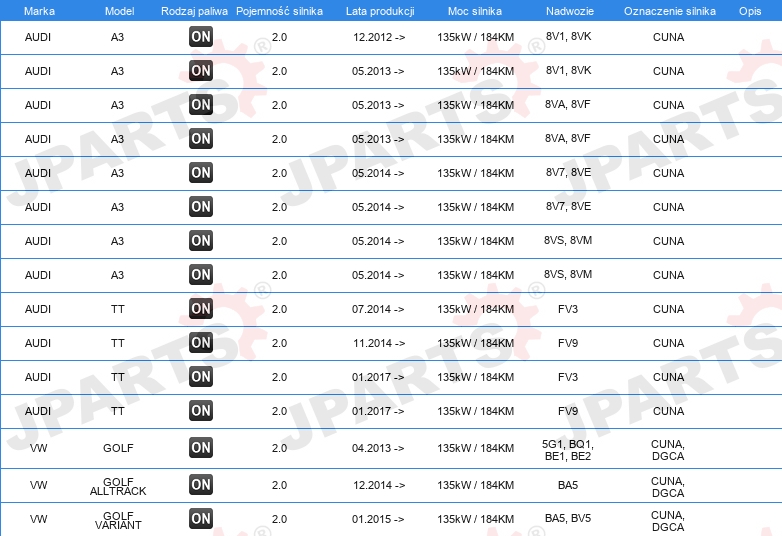
Task: Click the body codes 5G1, BQ1, BE1, BE2
Action: pos(568,450)
